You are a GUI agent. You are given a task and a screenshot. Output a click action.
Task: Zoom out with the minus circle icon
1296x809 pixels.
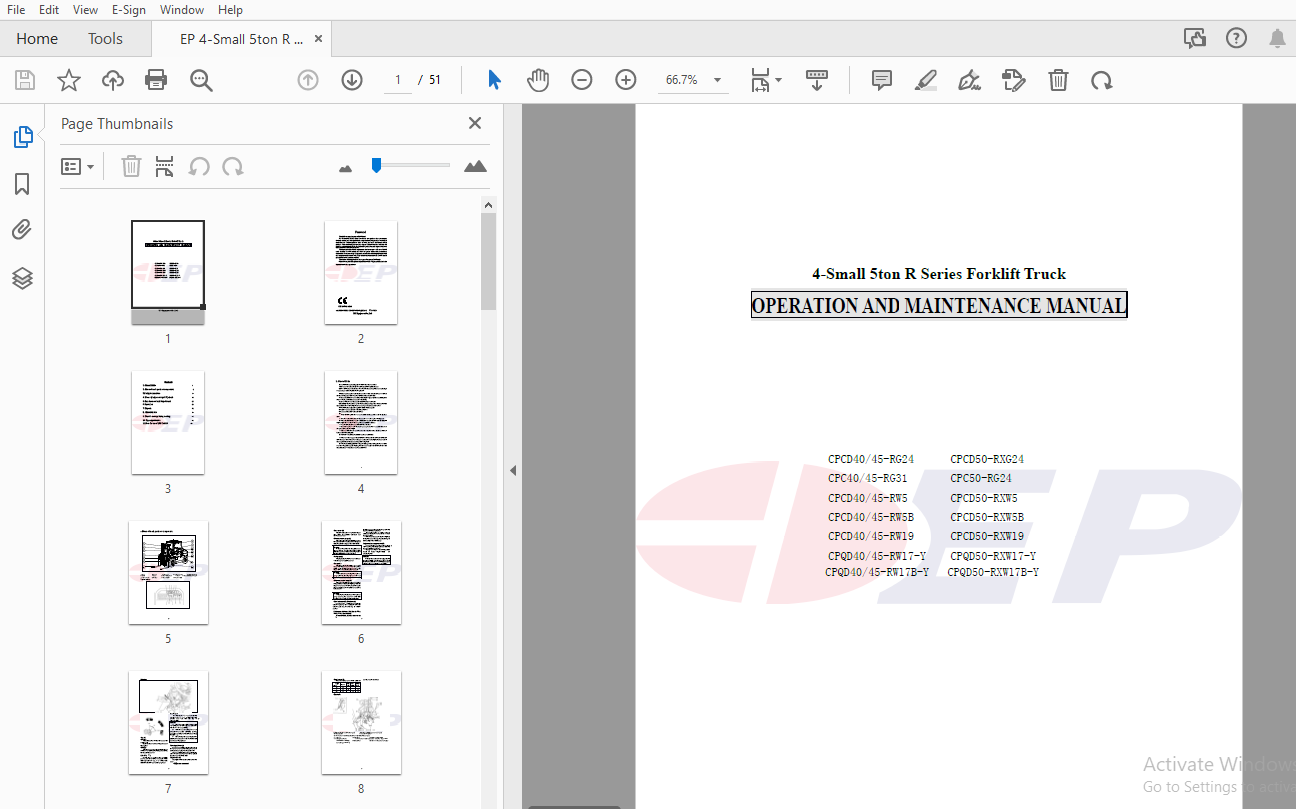582,80
